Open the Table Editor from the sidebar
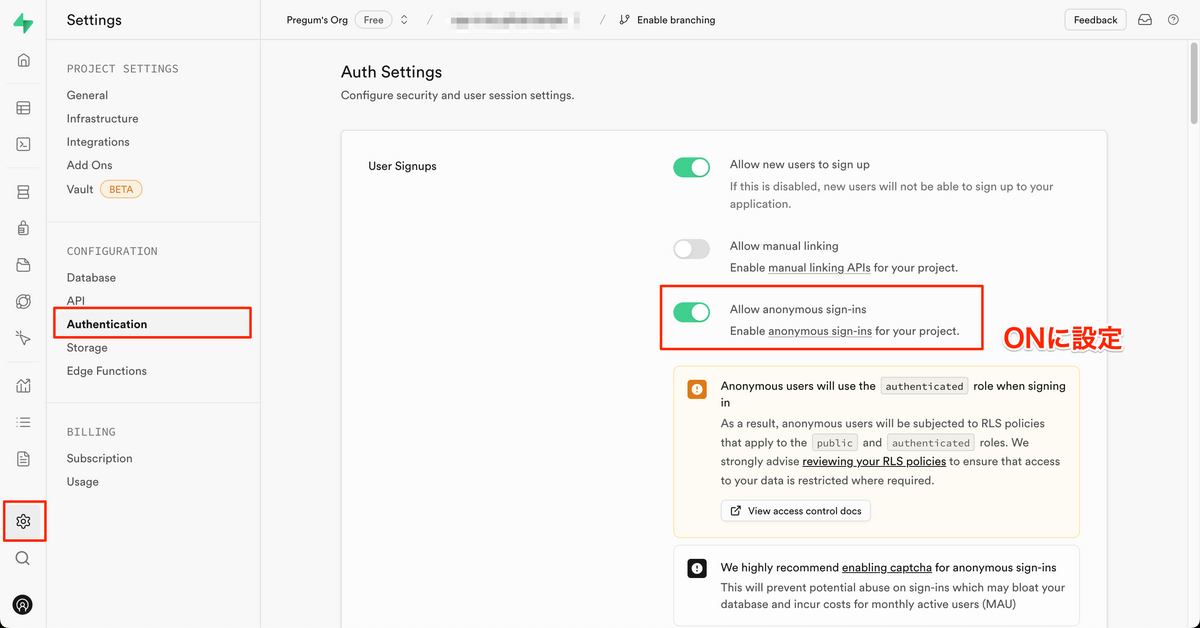 23,107
